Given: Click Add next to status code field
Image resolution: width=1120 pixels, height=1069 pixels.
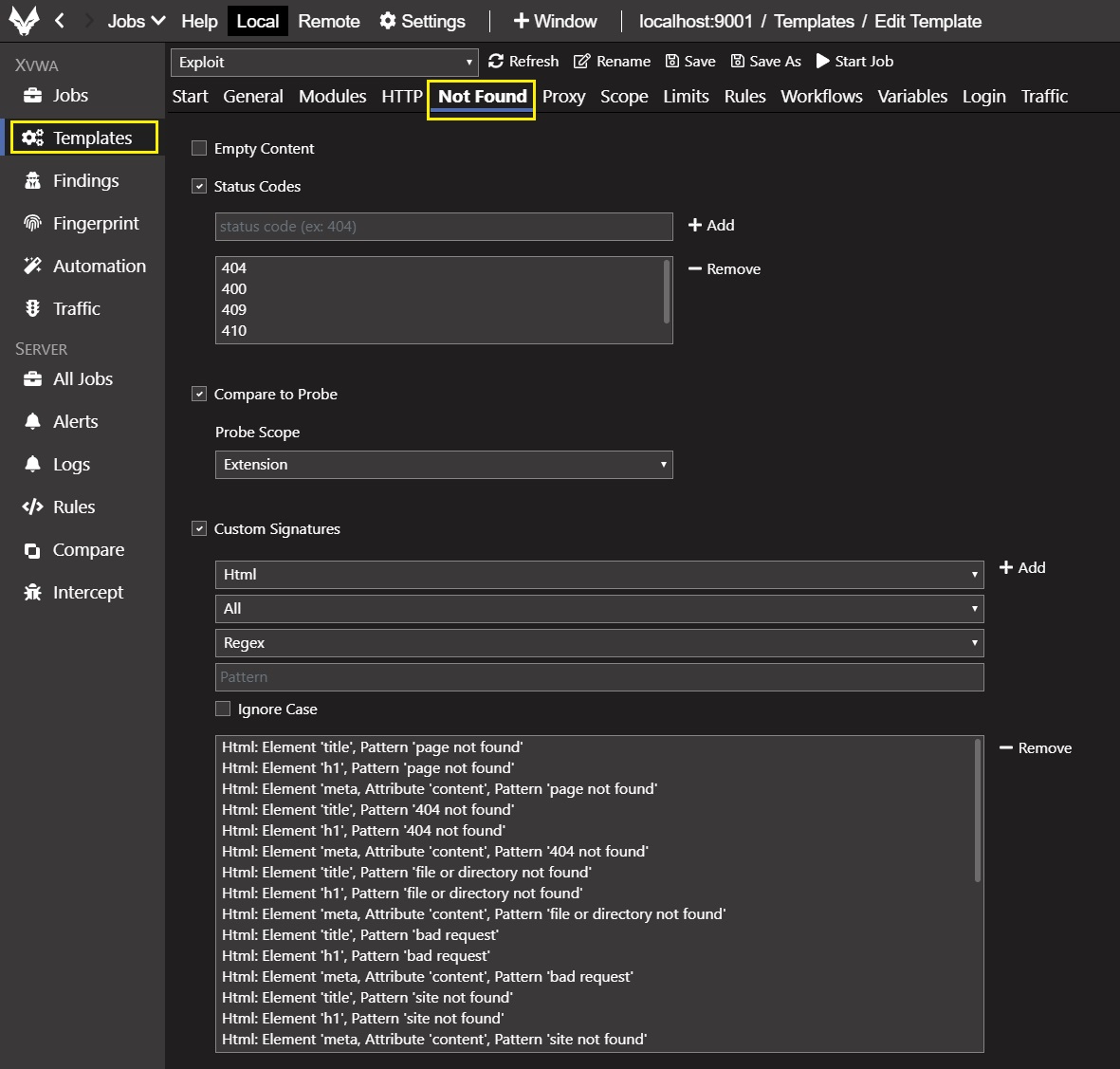Looking at the screenshot, I should 711,225.
